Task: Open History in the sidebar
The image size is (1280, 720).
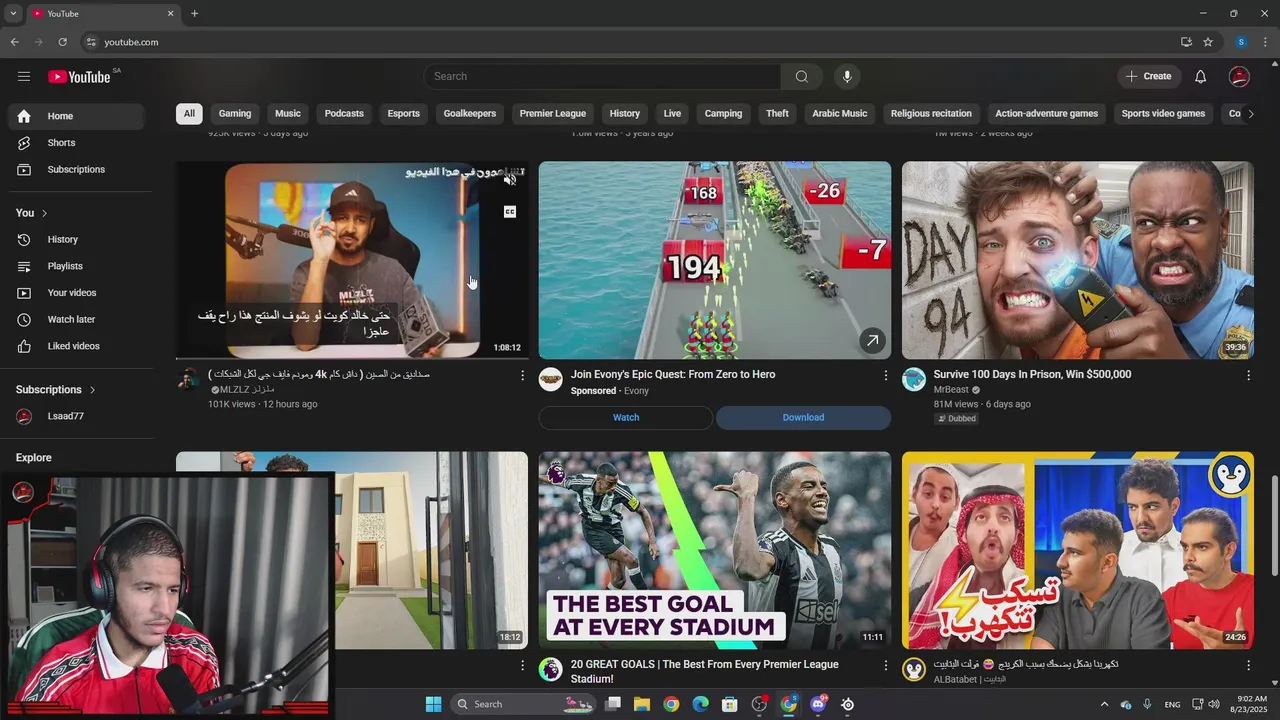Action: pyautogui.click(x=76, y=239)
